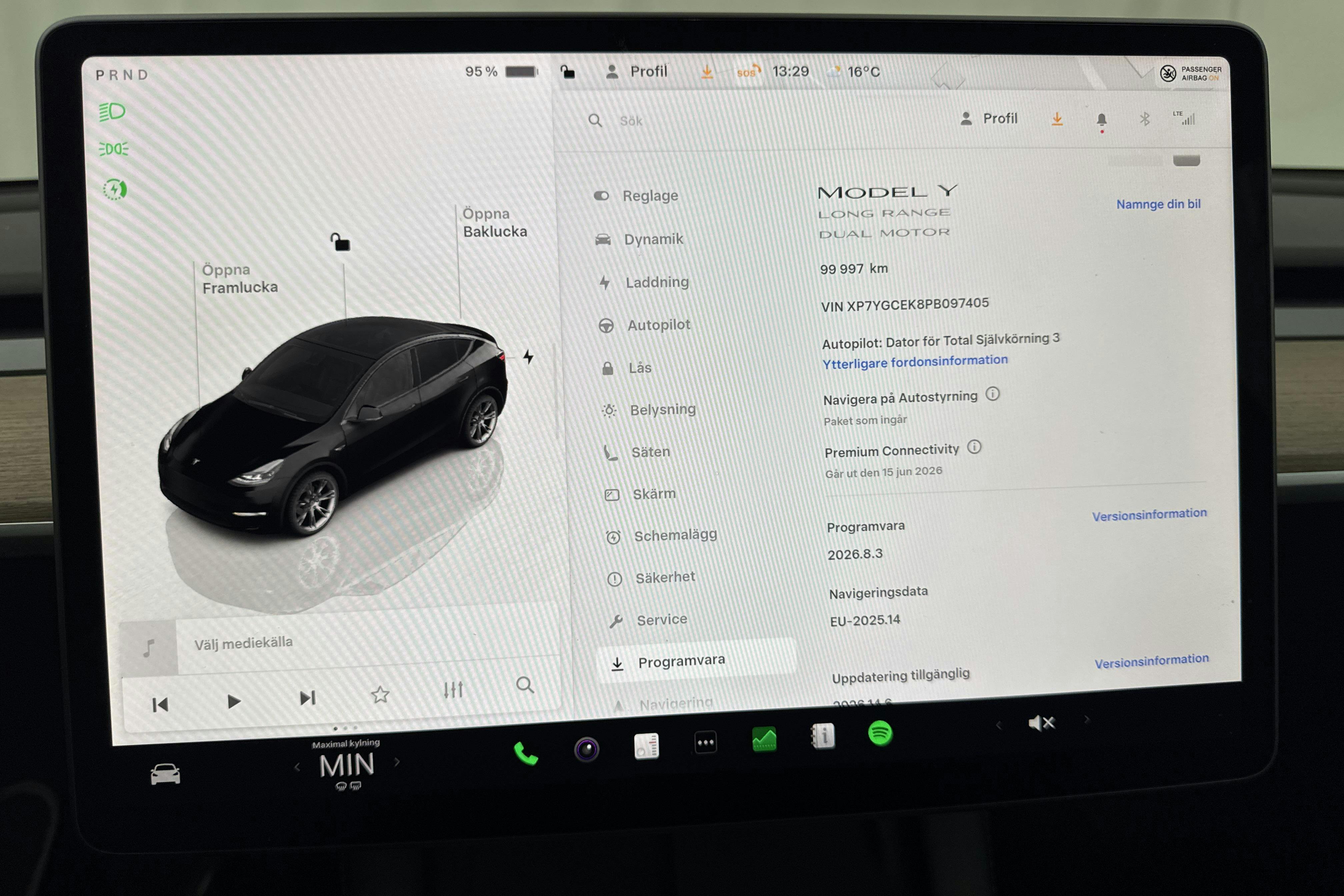Open Profil in the top status bar
Viewport: 1344px width, 896px height.
[x=637, y=71]
